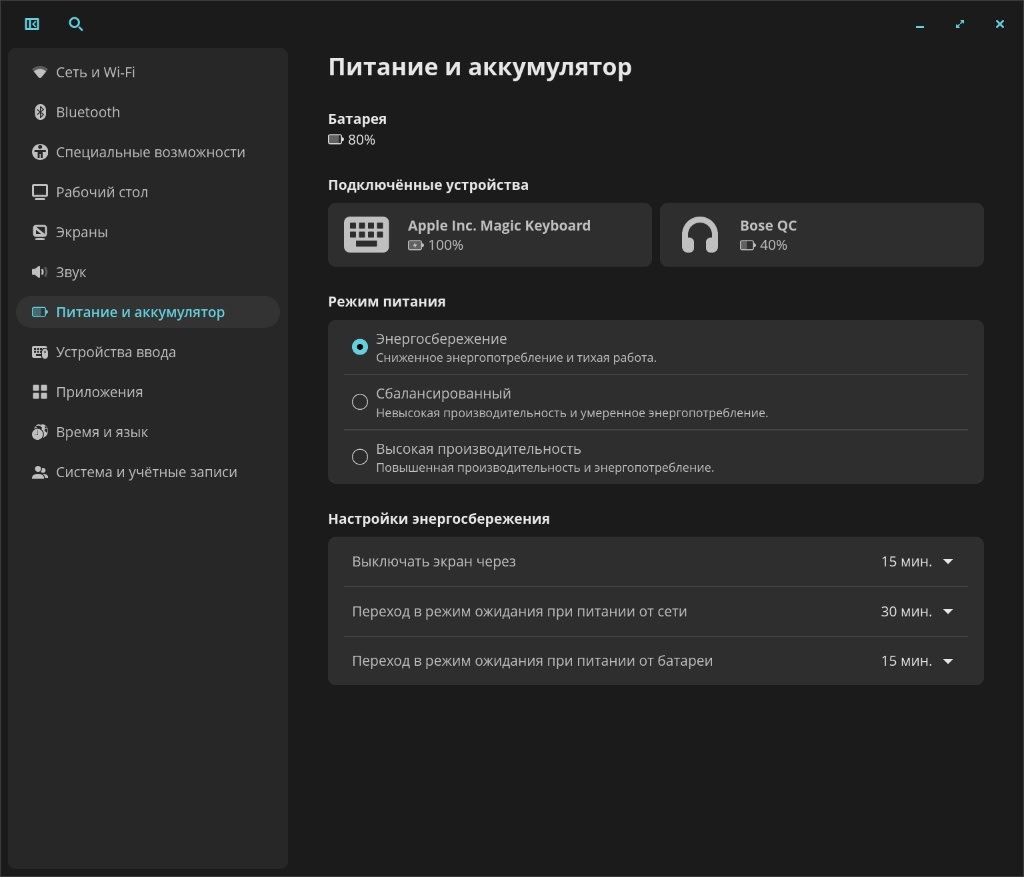1024x877 pixels.
Task: Click the clock icon beside Время и язык
Action: tap(40, 432)
